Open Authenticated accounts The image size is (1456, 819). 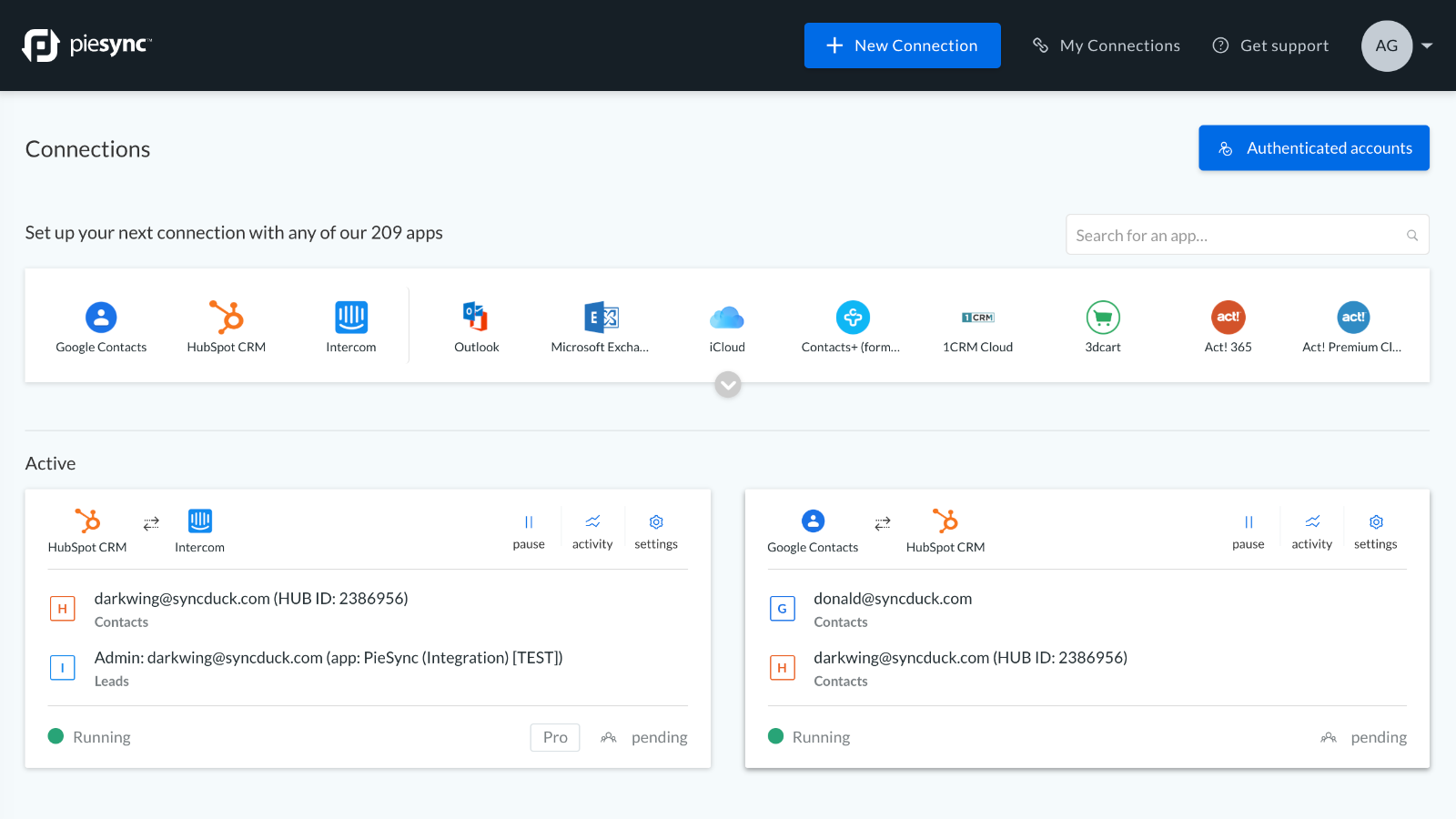[1313, 148]
